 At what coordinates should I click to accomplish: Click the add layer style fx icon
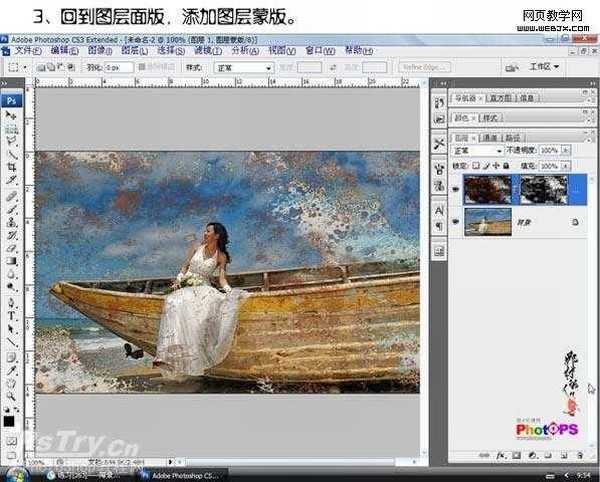(499, 455)
